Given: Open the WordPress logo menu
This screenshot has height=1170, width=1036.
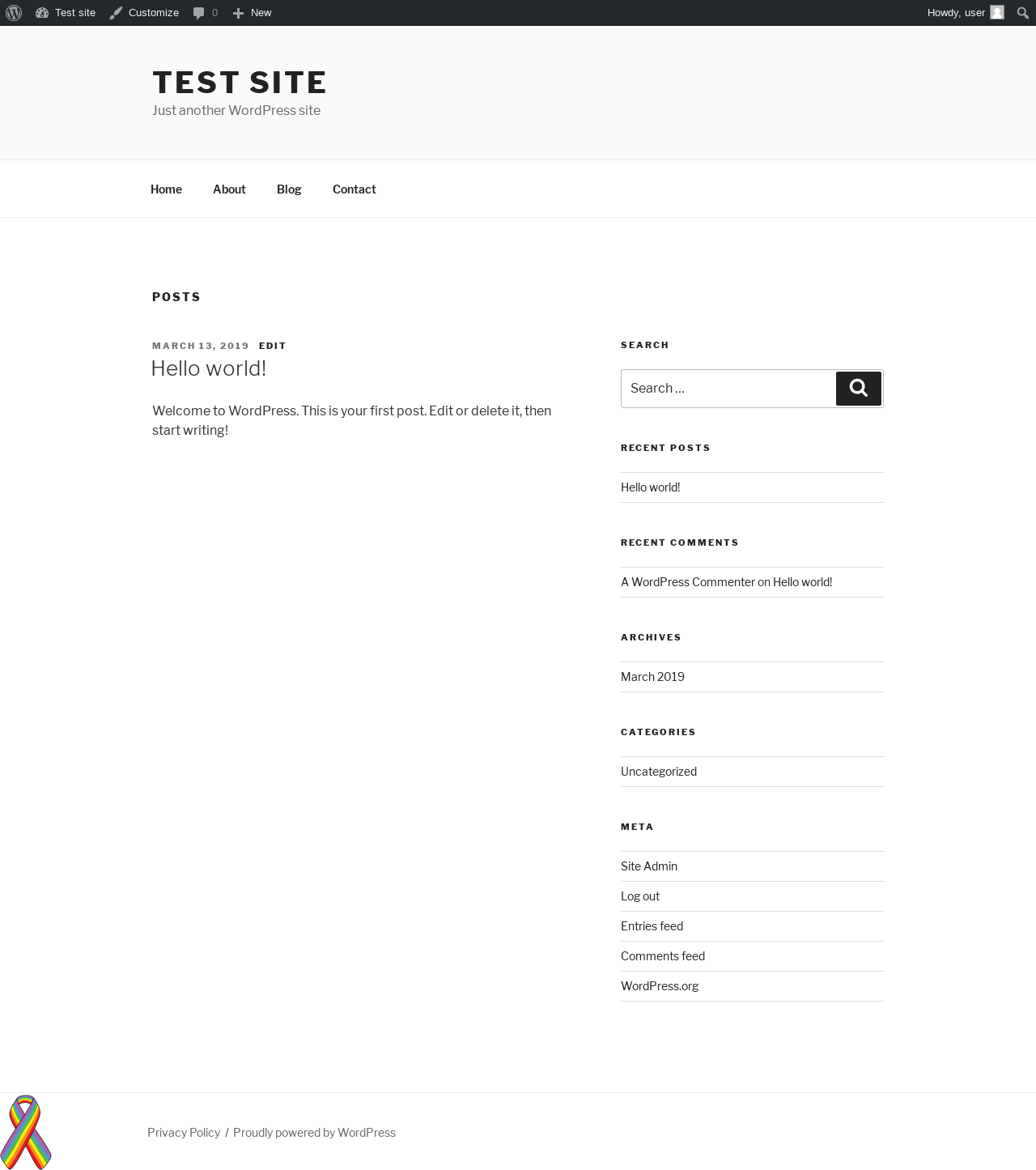Looking at the screenshot, I should (x=14, y=13).
